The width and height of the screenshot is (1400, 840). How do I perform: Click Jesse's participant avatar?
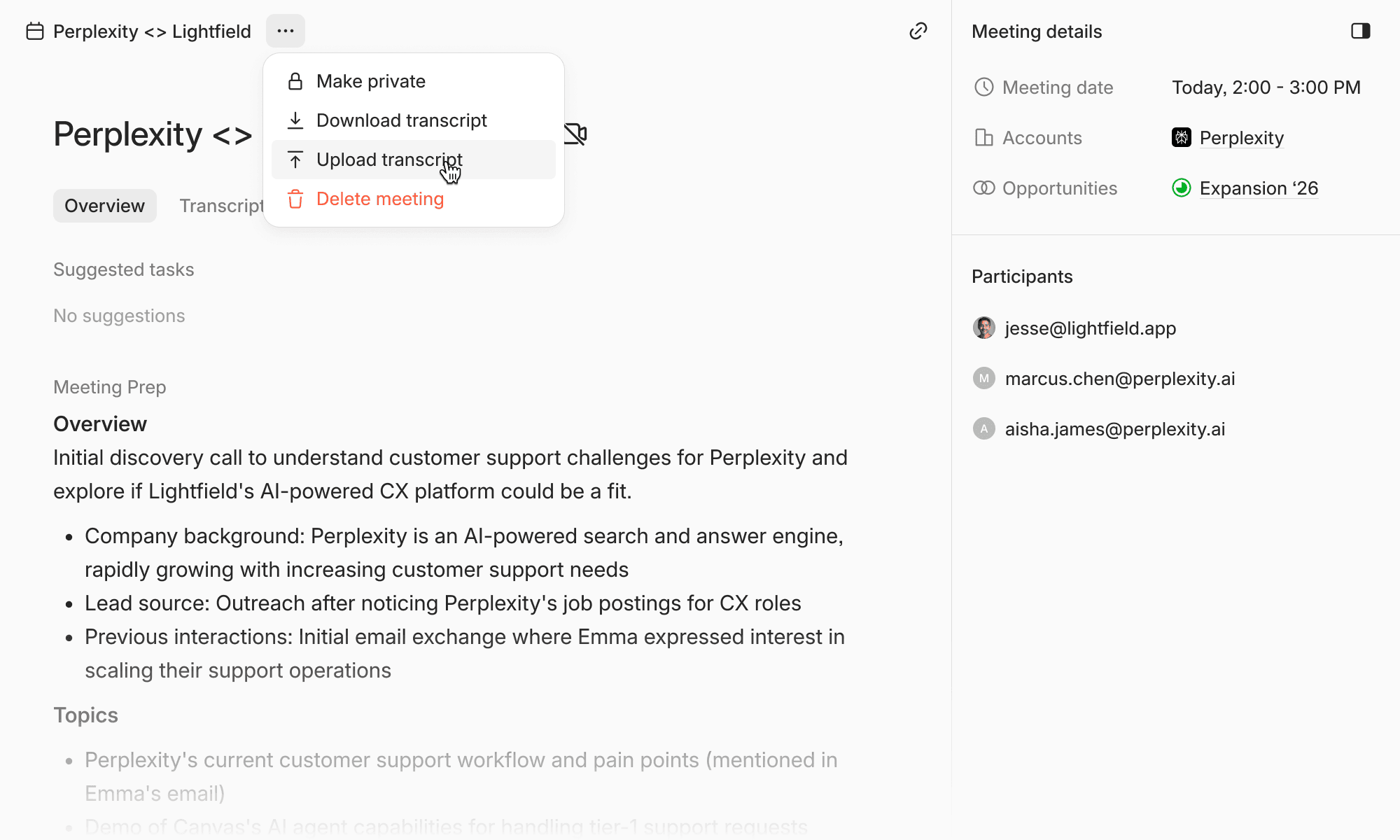click(984, 328)
